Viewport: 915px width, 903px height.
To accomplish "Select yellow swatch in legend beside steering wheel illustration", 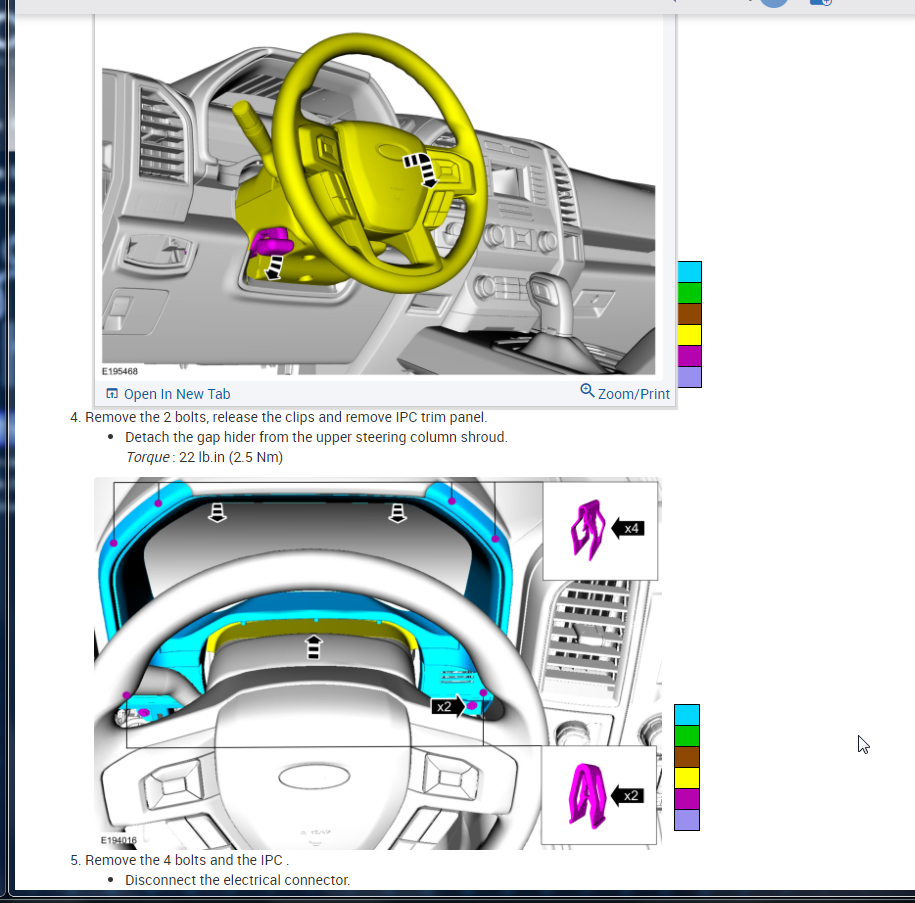I will point(689,335).
